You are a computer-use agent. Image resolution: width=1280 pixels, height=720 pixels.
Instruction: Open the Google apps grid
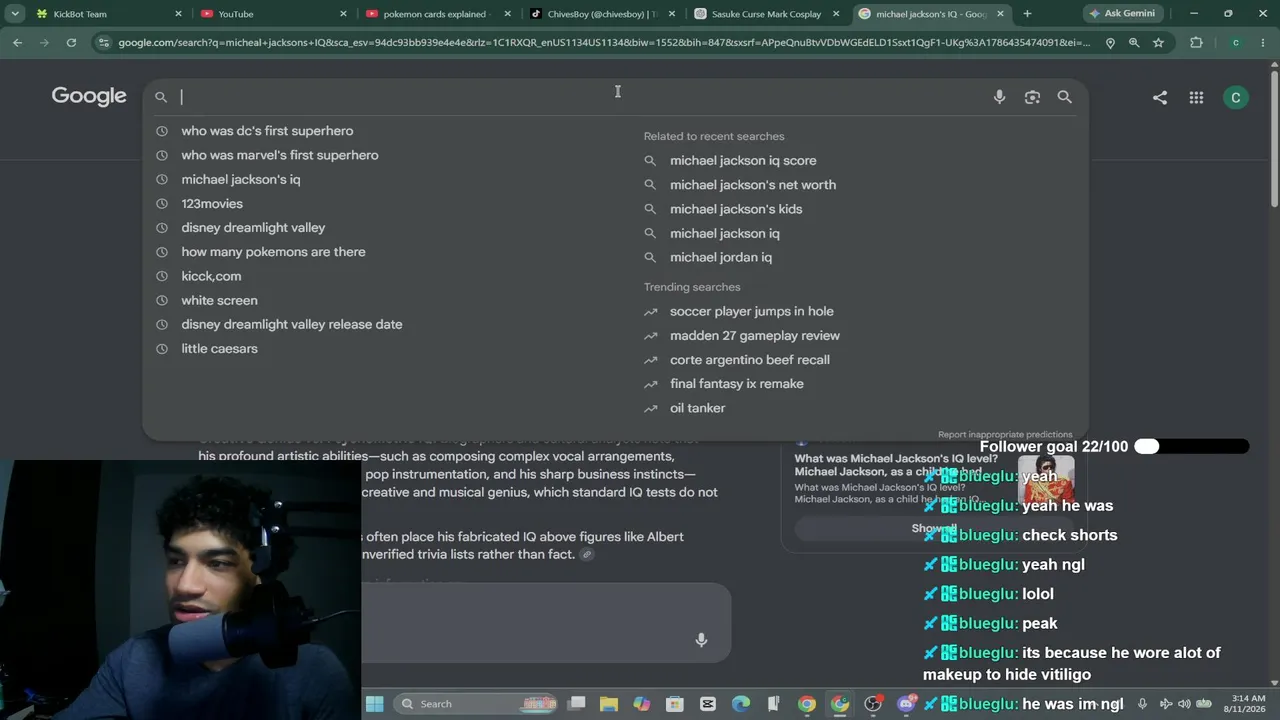click(1196, 97)
